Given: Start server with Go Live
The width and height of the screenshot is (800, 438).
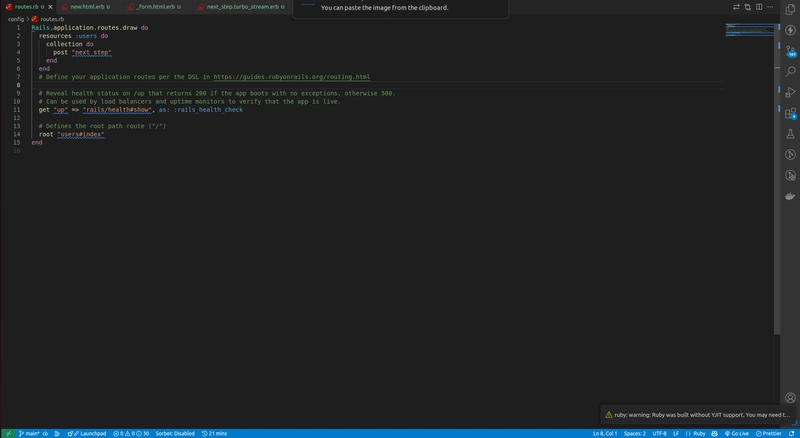Looking at the screenshot, I should click(737, 433).
